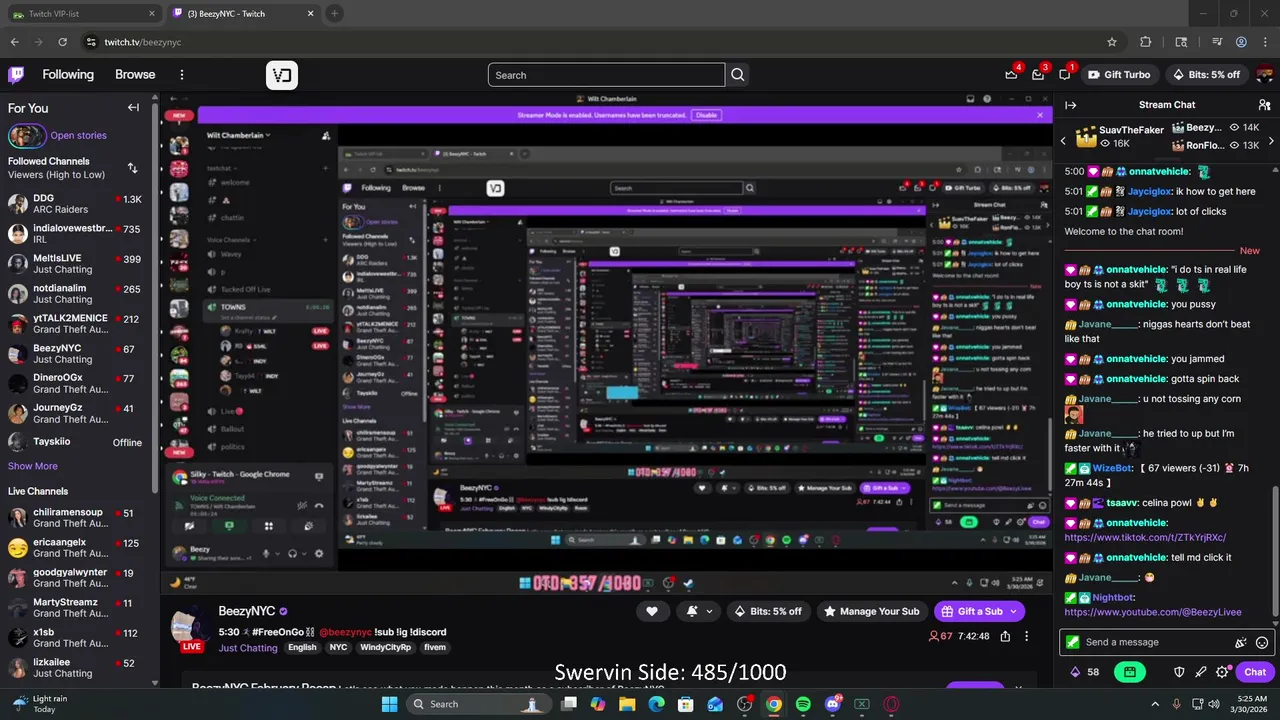Open the three-dot More menu beside Browse
The image size is (1280, 720).
pyautogui.click(x=182, y=75)
